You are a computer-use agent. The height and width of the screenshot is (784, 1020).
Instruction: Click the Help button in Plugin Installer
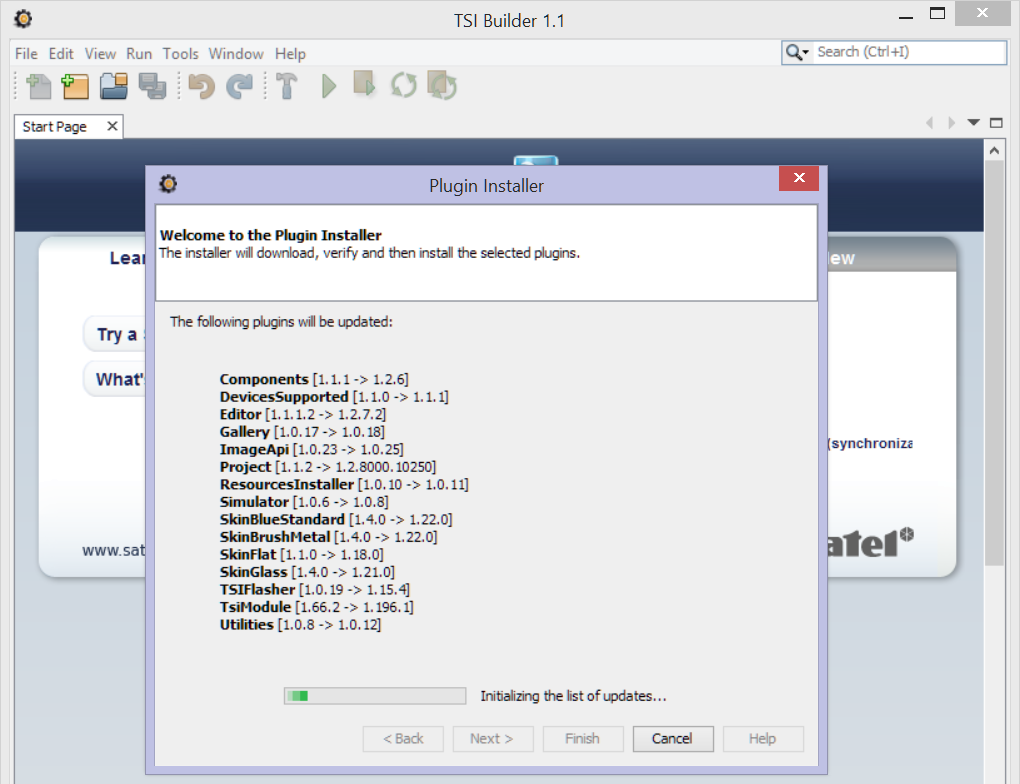pyautogui.click(x=763, y=739)
